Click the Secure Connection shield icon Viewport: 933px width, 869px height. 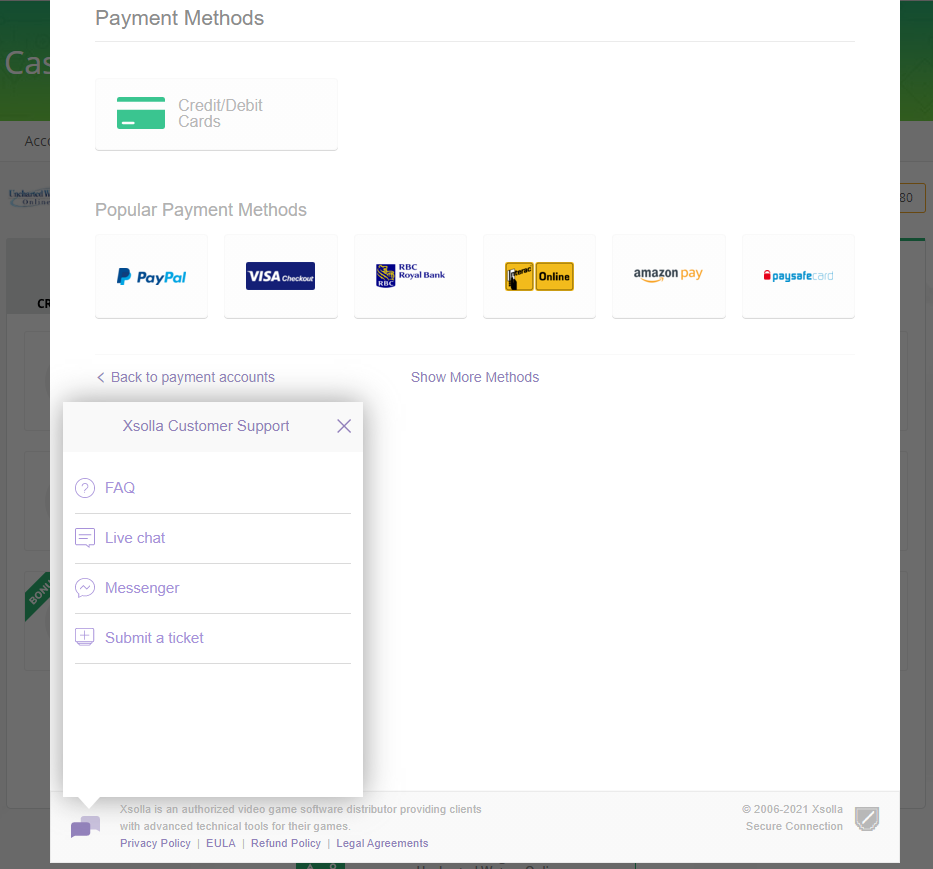tap(867, 819)
